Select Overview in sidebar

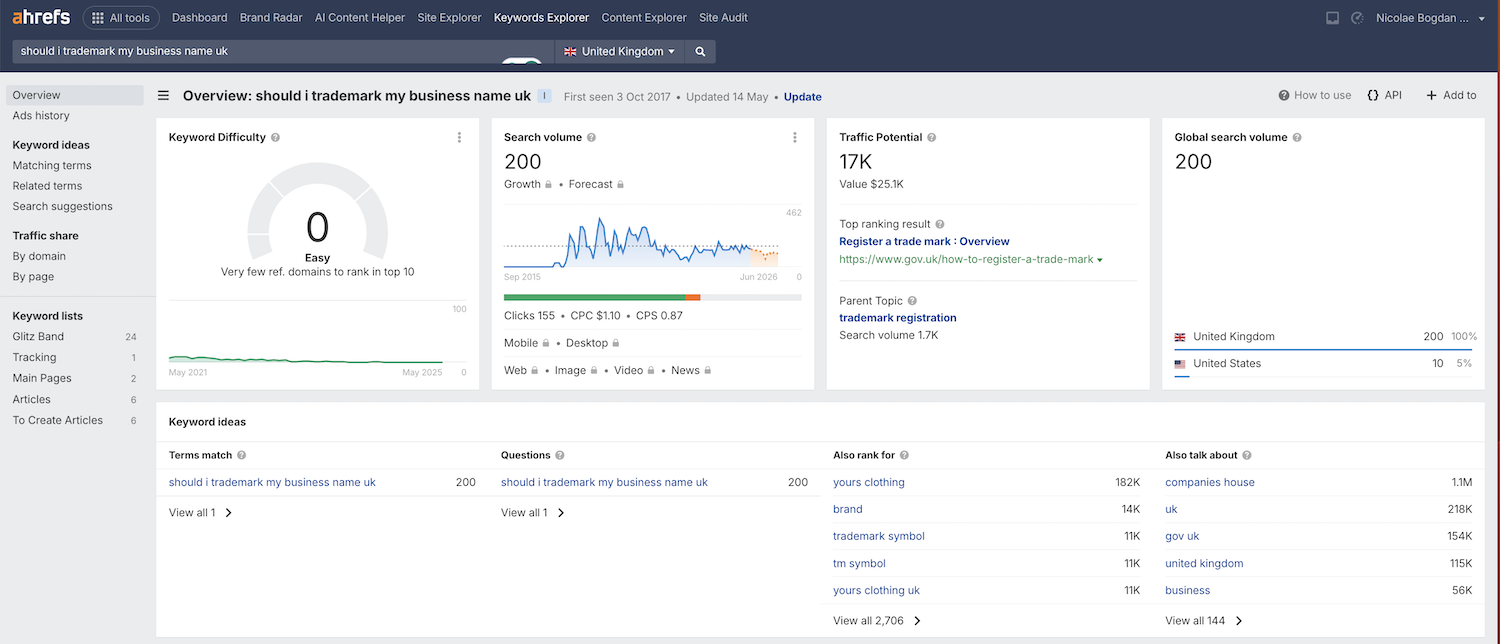coord(75,95)
